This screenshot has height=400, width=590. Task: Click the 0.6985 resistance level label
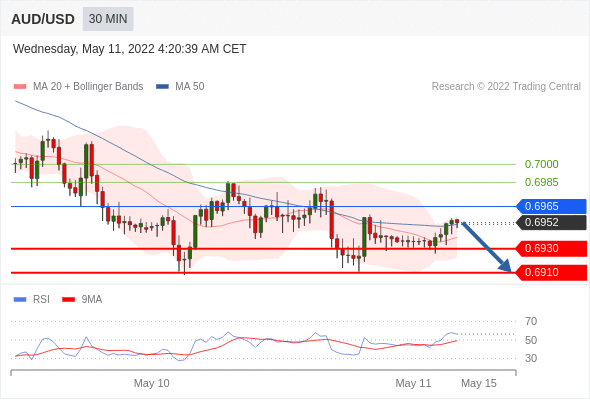[541, 183]
